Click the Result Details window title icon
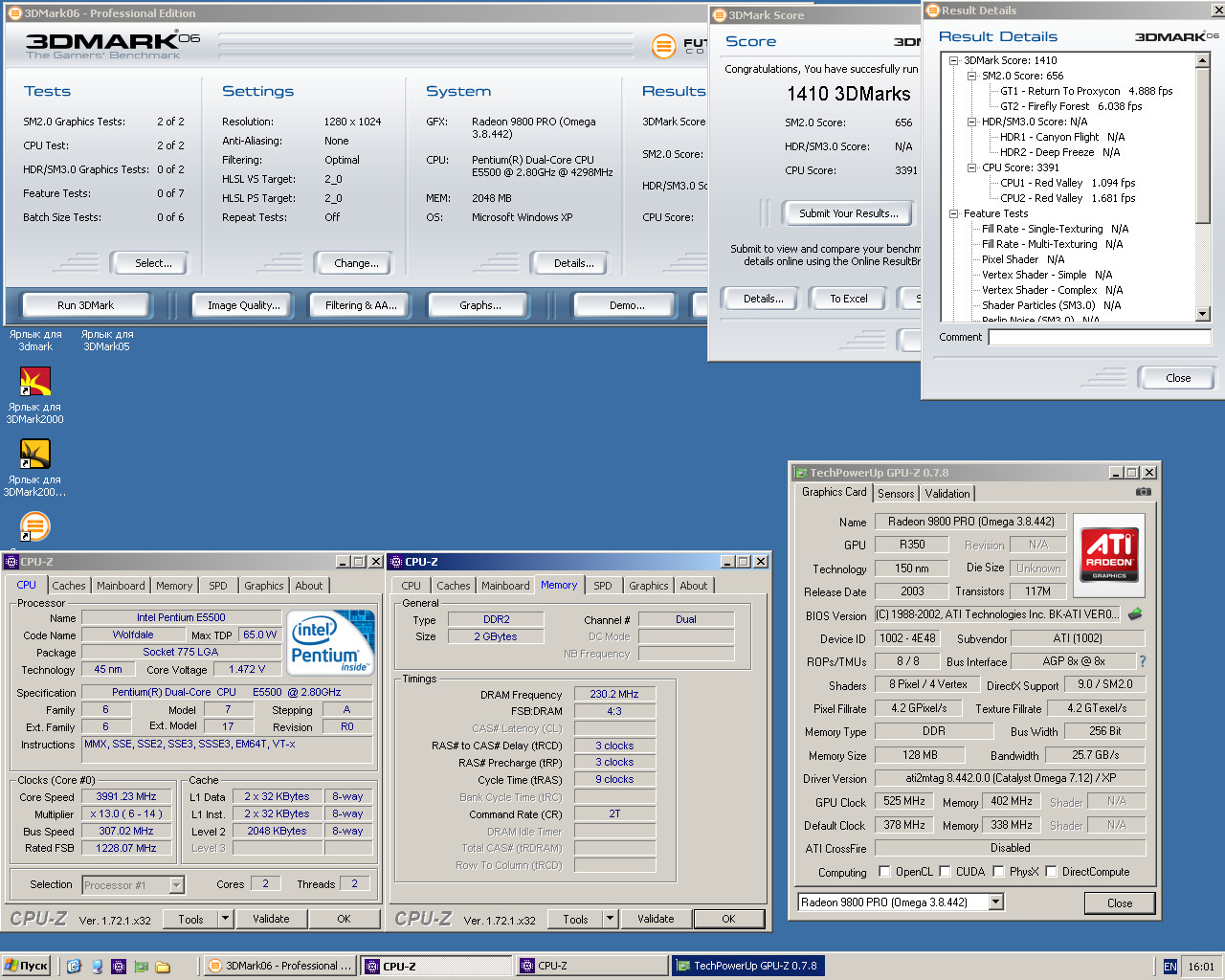Image resolution: width=1225 pixels, height=980 pixels. [x=932, y=11]
